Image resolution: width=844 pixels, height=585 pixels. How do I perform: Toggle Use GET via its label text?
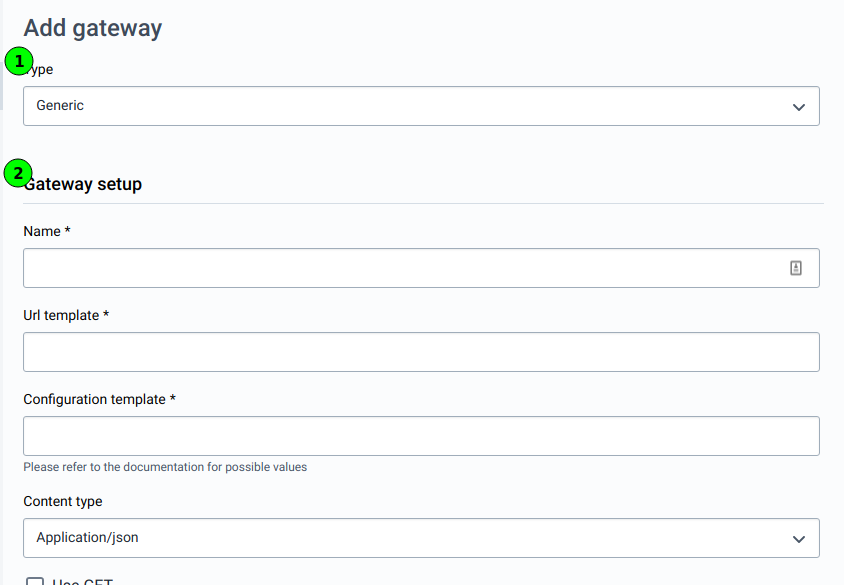click(85, 581)
